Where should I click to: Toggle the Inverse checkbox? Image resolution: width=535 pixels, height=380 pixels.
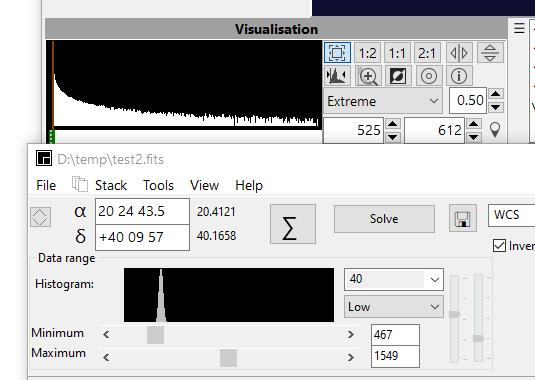click(500, 246)
